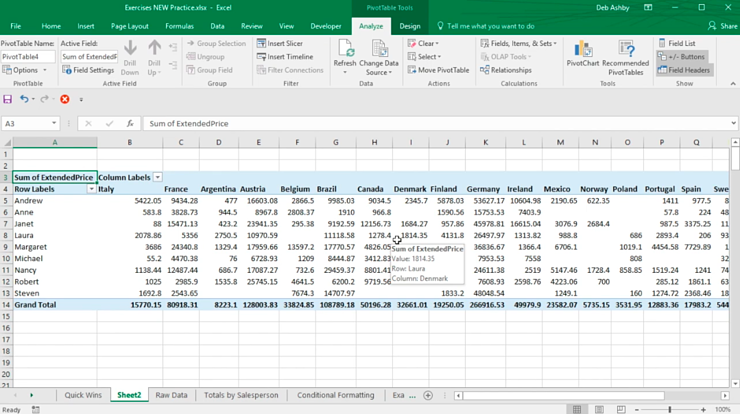
Task: Open Column Labels filter dropdown
Action: click(158, 177)
